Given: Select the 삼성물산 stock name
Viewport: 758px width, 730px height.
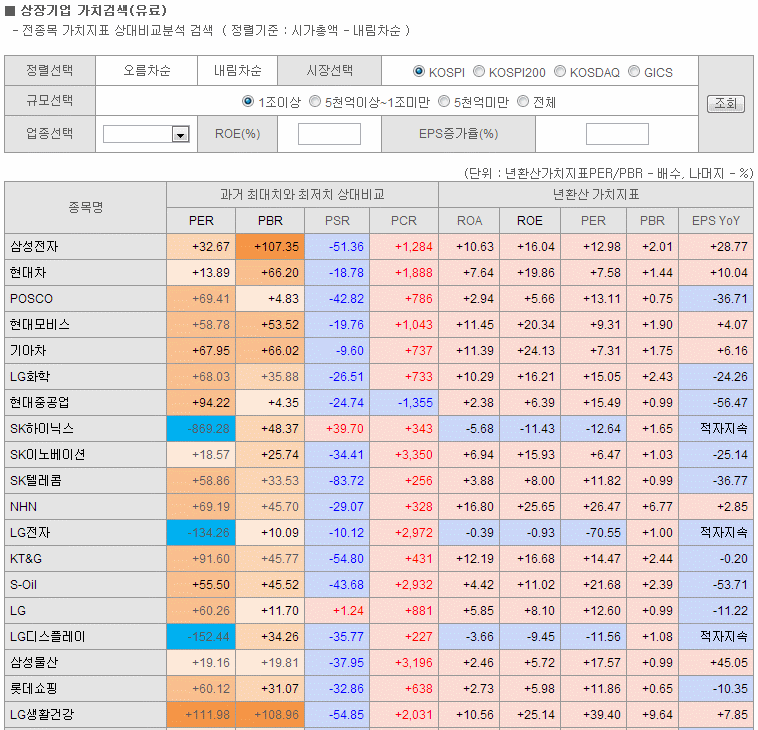Looking at the screenshot, I should [x=34, y=663].
